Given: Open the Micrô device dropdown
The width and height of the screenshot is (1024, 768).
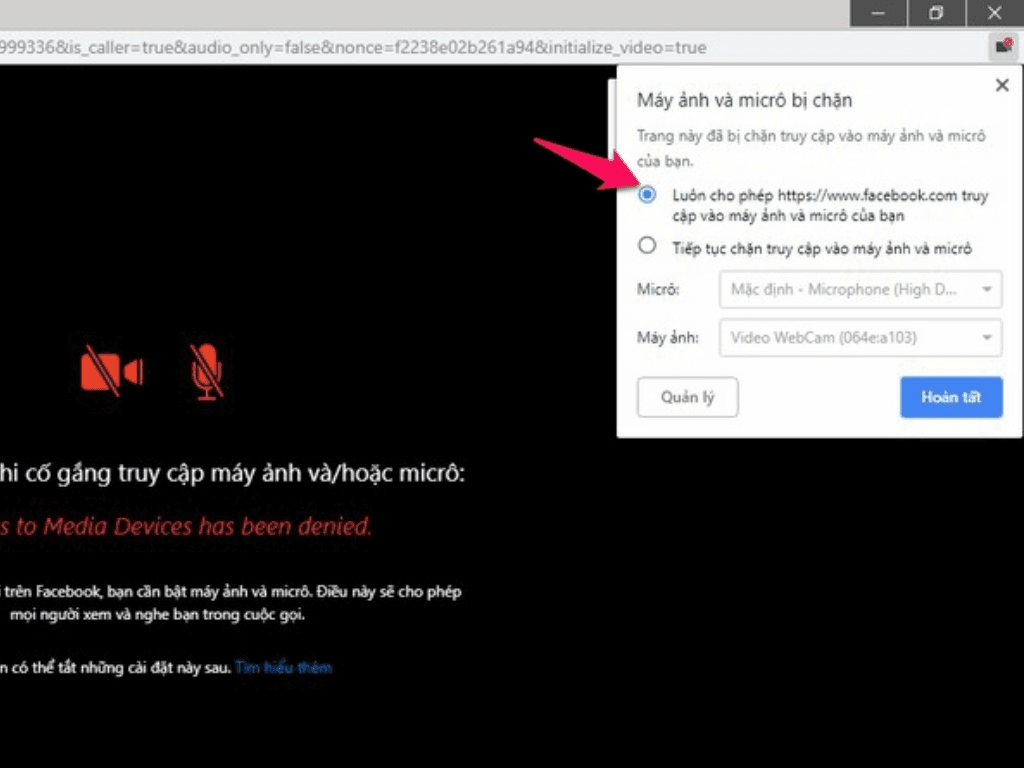Looking at the screenshot, I should (x=860, y=290).
